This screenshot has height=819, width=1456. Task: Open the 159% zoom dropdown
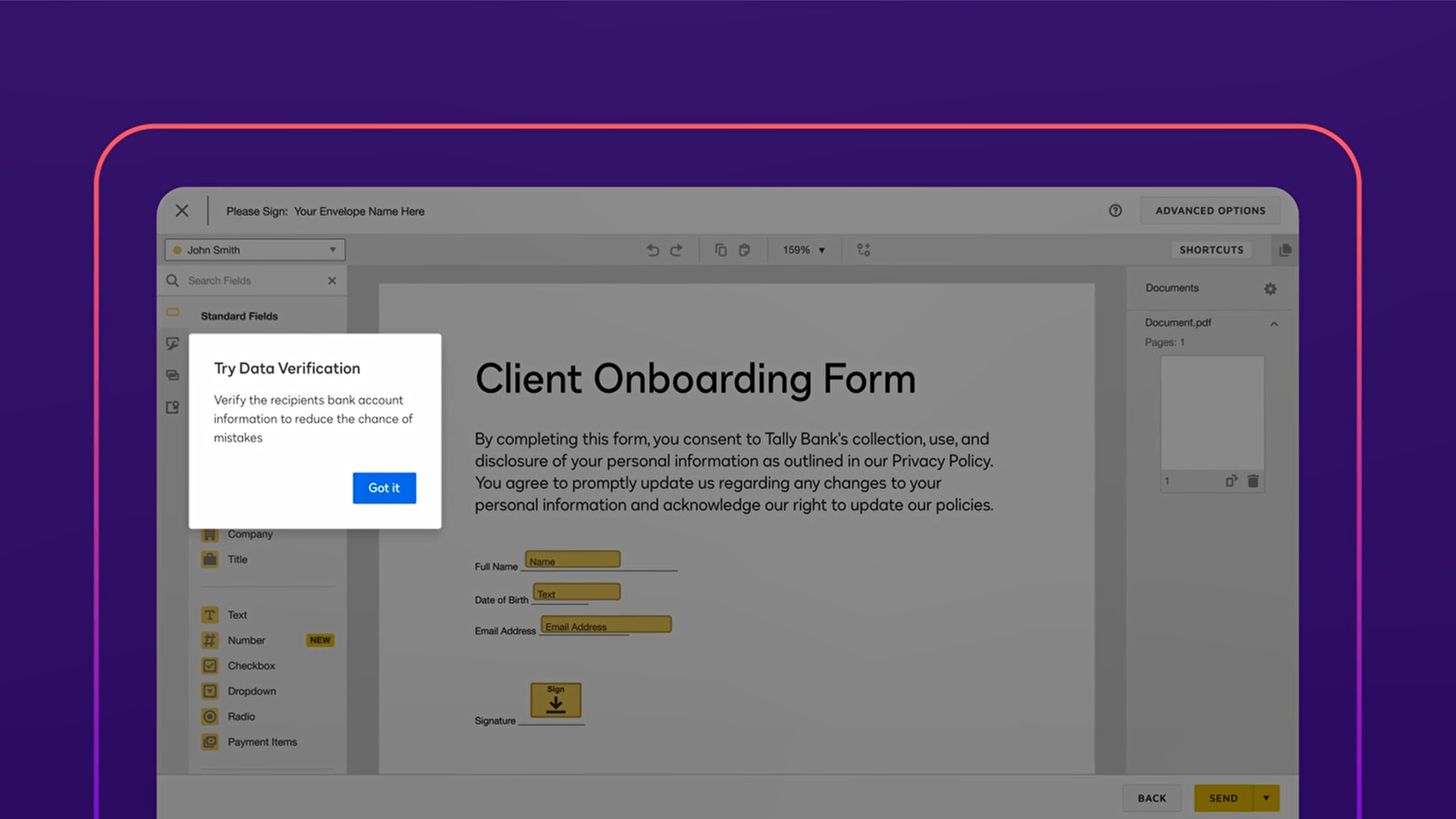coord(804,250)
